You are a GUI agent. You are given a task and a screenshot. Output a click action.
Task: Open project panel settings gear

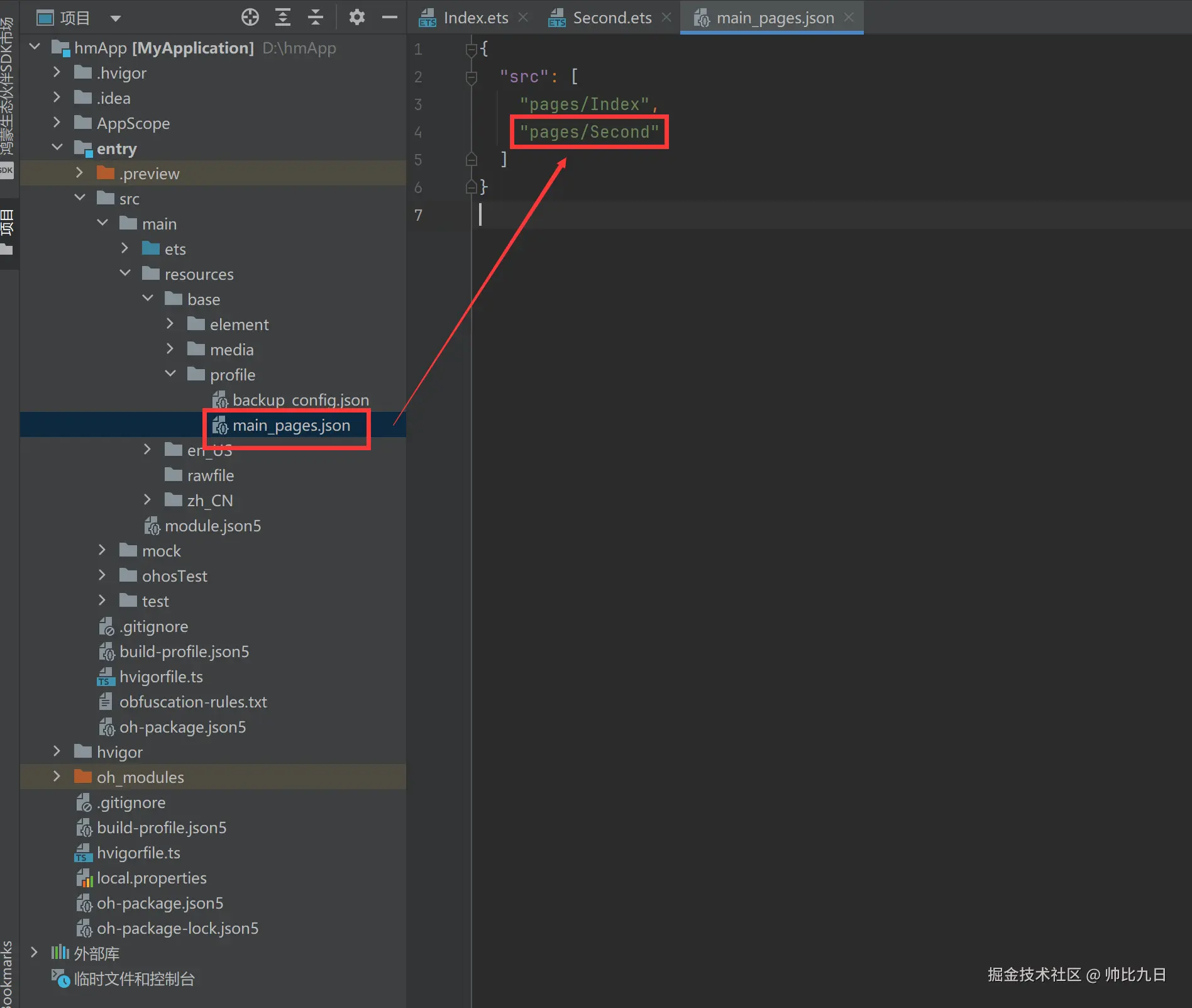[357, 18]
